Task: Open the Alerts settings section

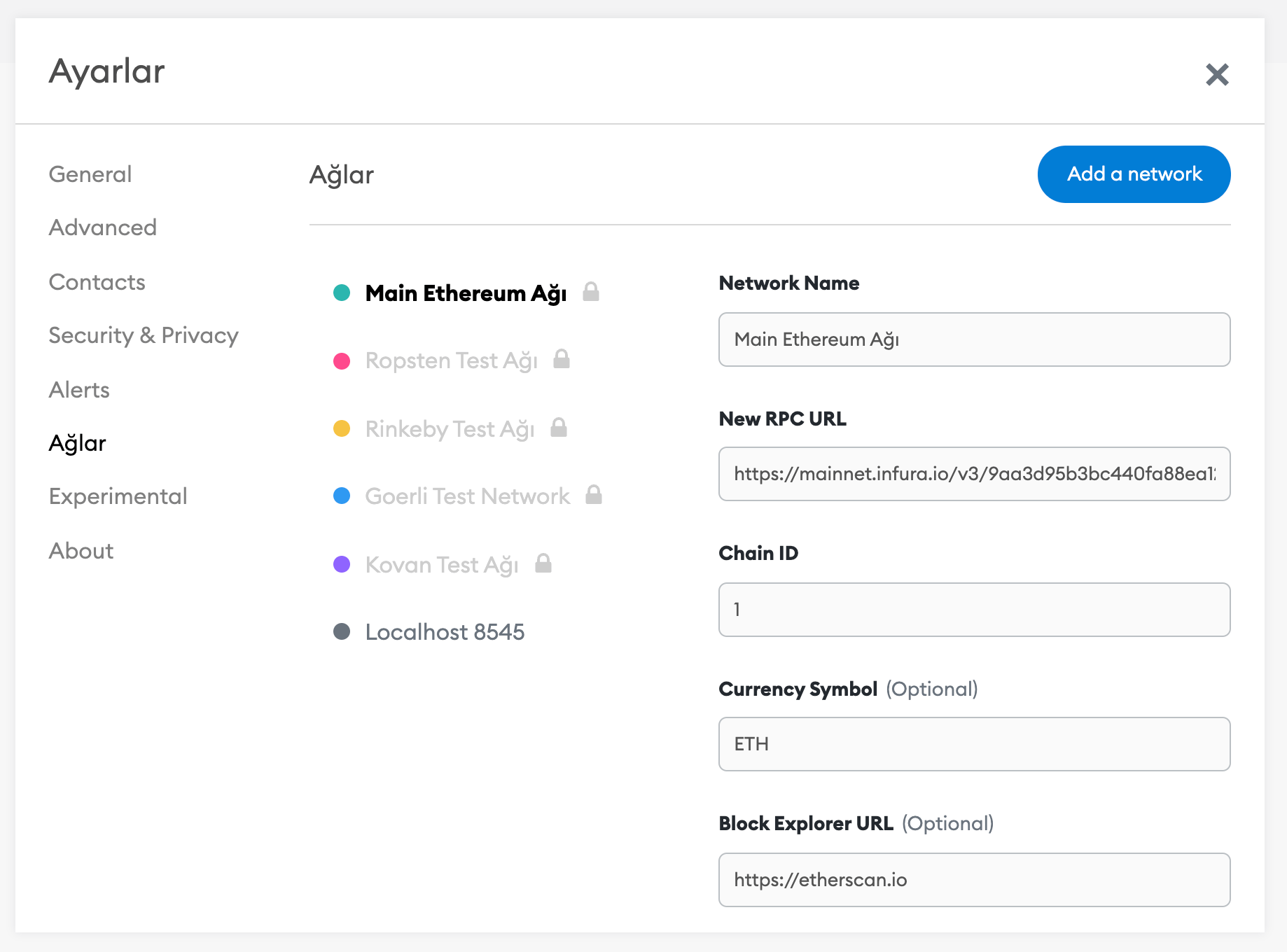Action: click(79, 390)
